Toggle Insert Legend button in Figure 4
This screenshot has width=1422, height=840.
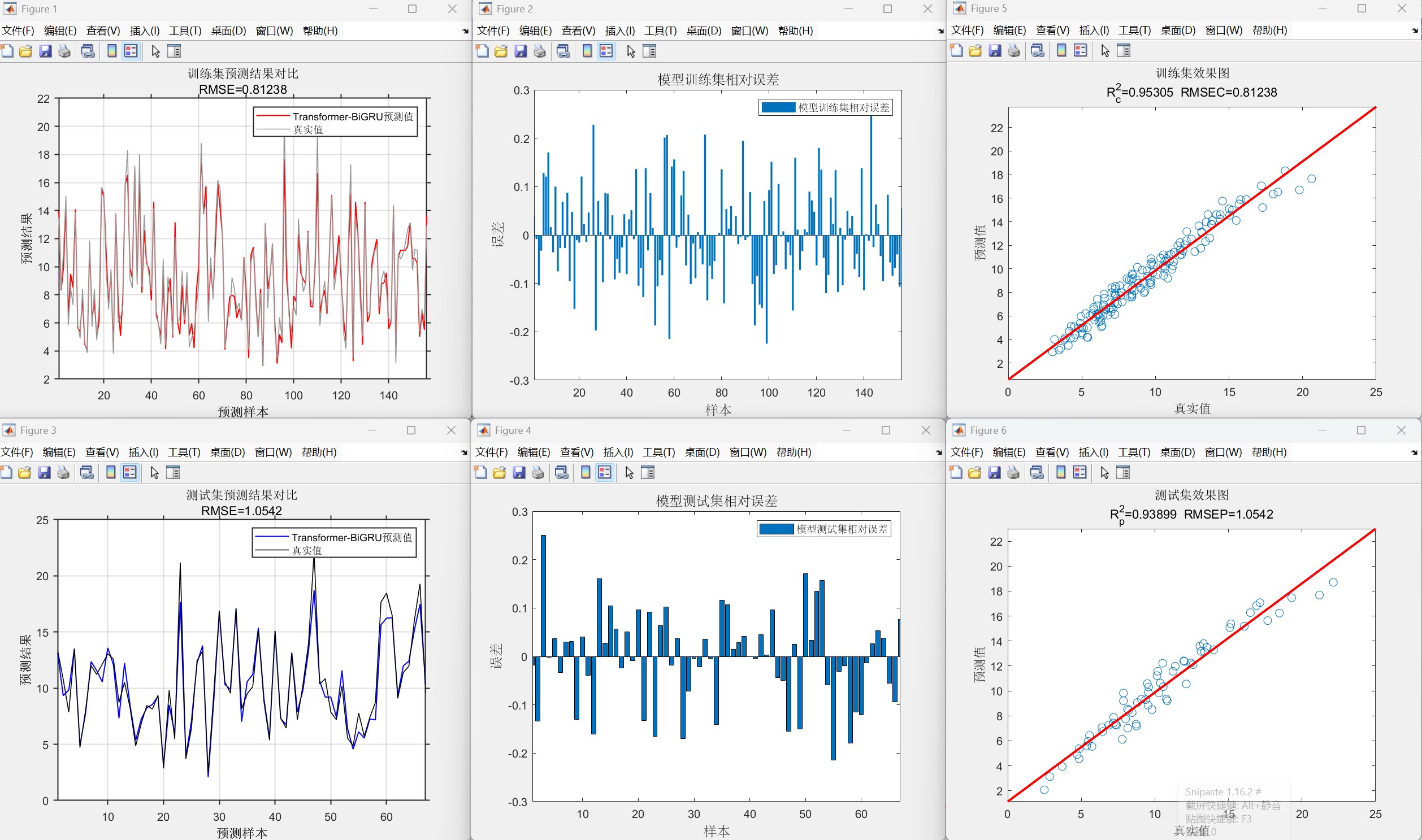point(605,473)
